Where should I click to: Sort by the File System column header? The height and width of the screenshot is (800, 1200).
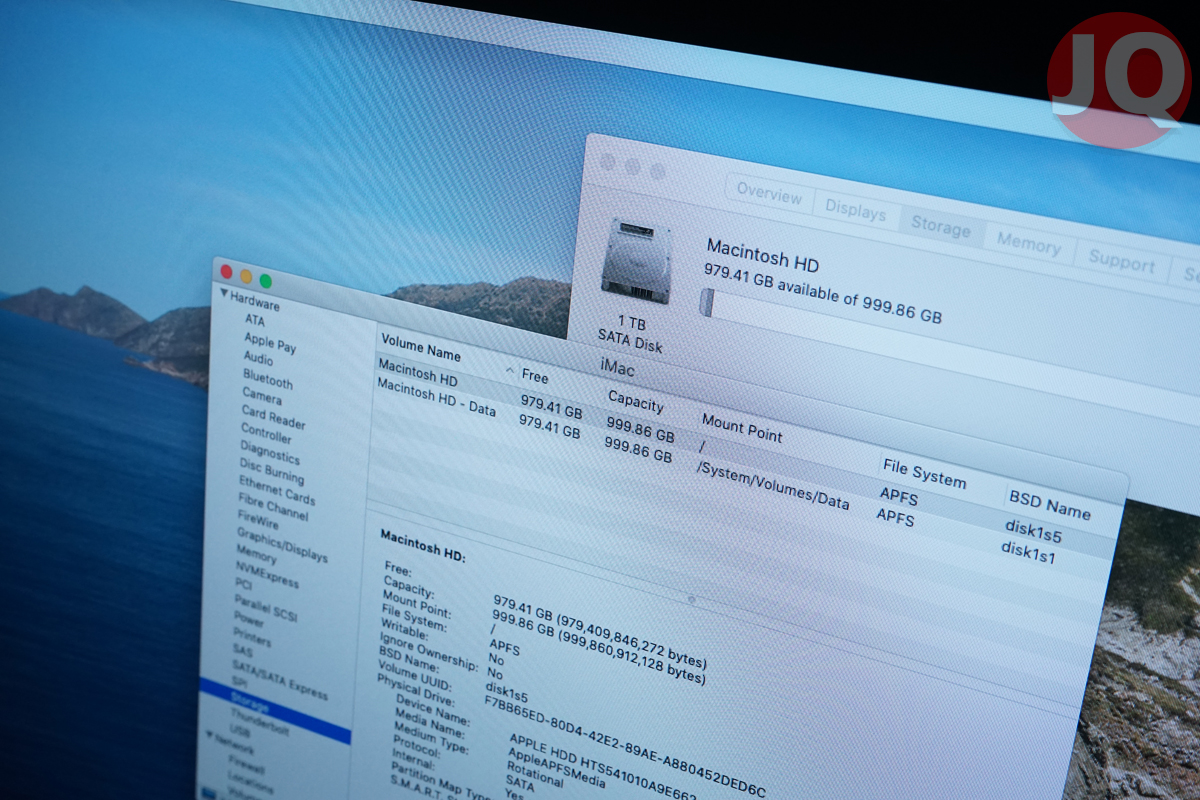[x=924, y=473]
